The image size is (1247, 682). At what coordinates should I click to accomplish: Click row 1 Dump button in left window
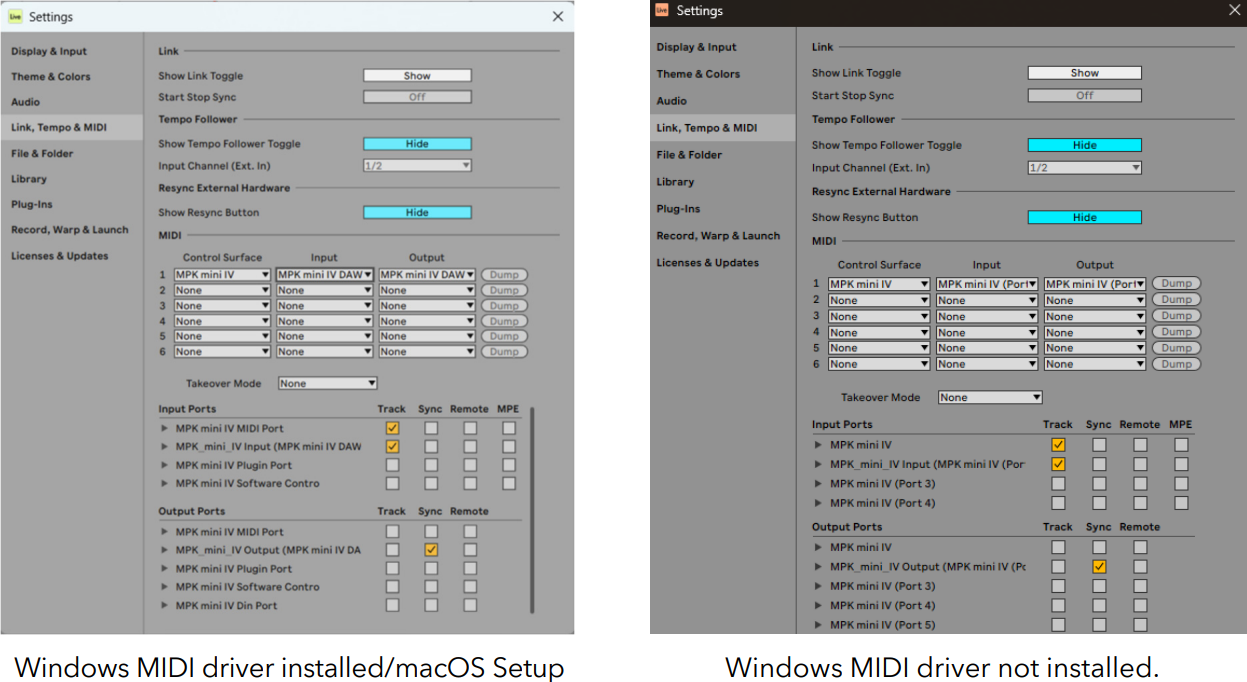pos(505,275)
